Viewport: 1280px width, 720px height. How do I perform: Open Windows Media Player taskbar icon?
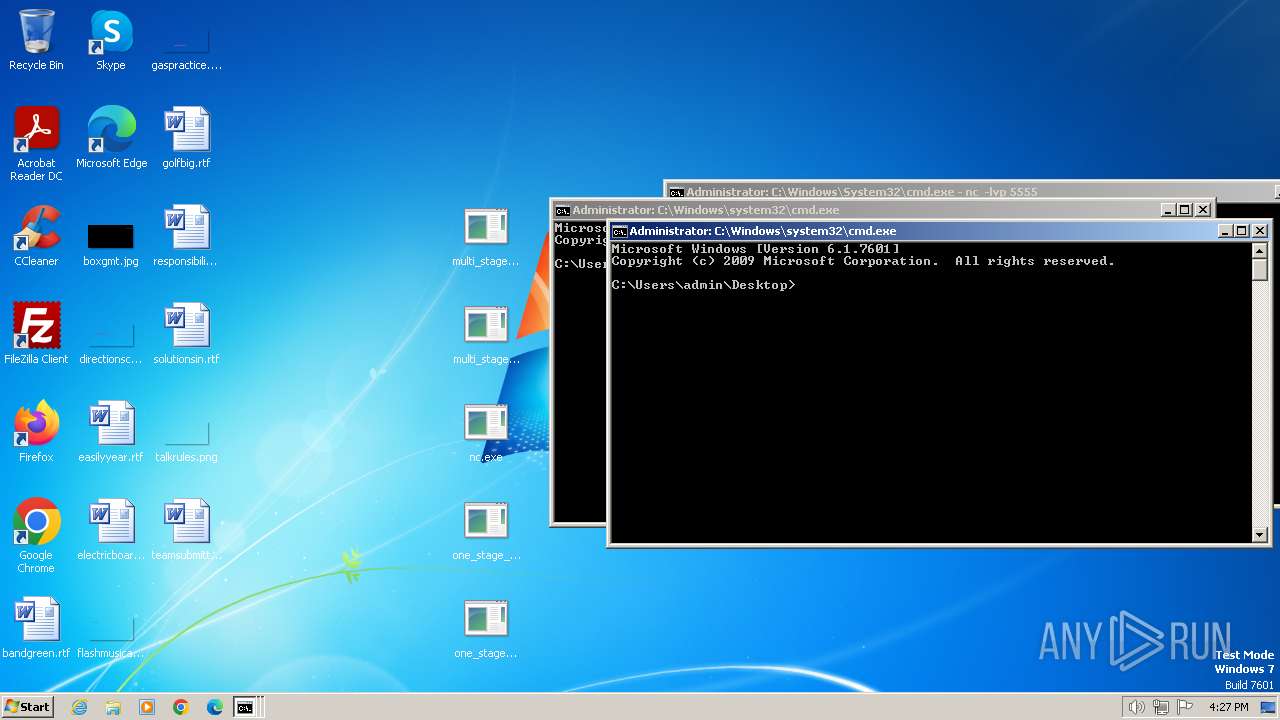[x=147, y=707]
